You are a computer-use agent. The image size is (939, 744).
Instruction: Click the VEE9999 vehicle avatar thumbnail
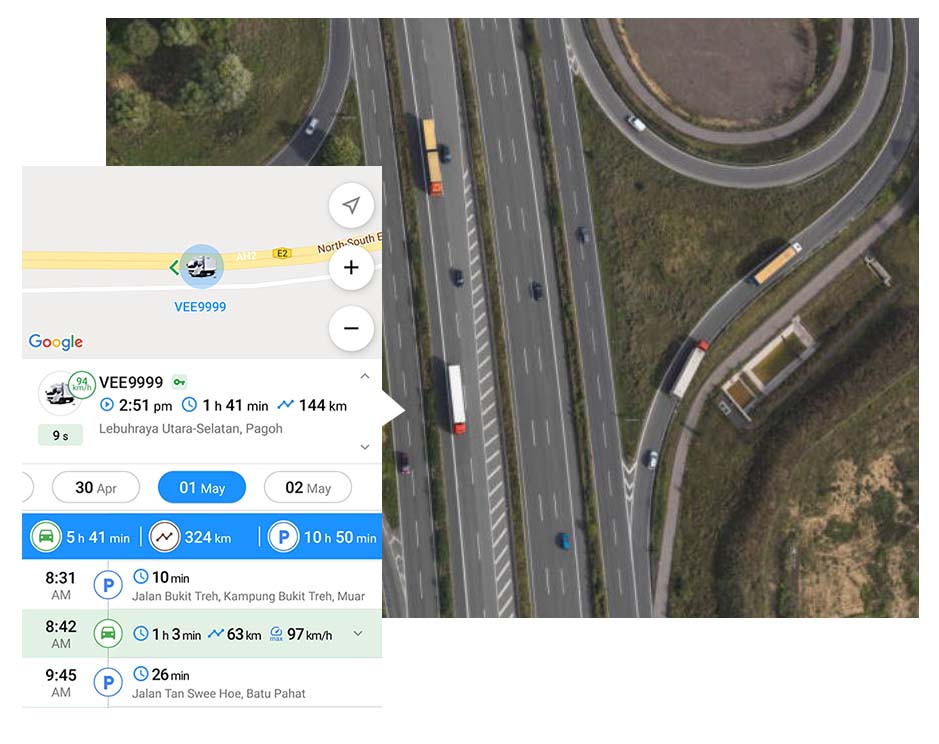pyautogui.click(x=61, y=393)
